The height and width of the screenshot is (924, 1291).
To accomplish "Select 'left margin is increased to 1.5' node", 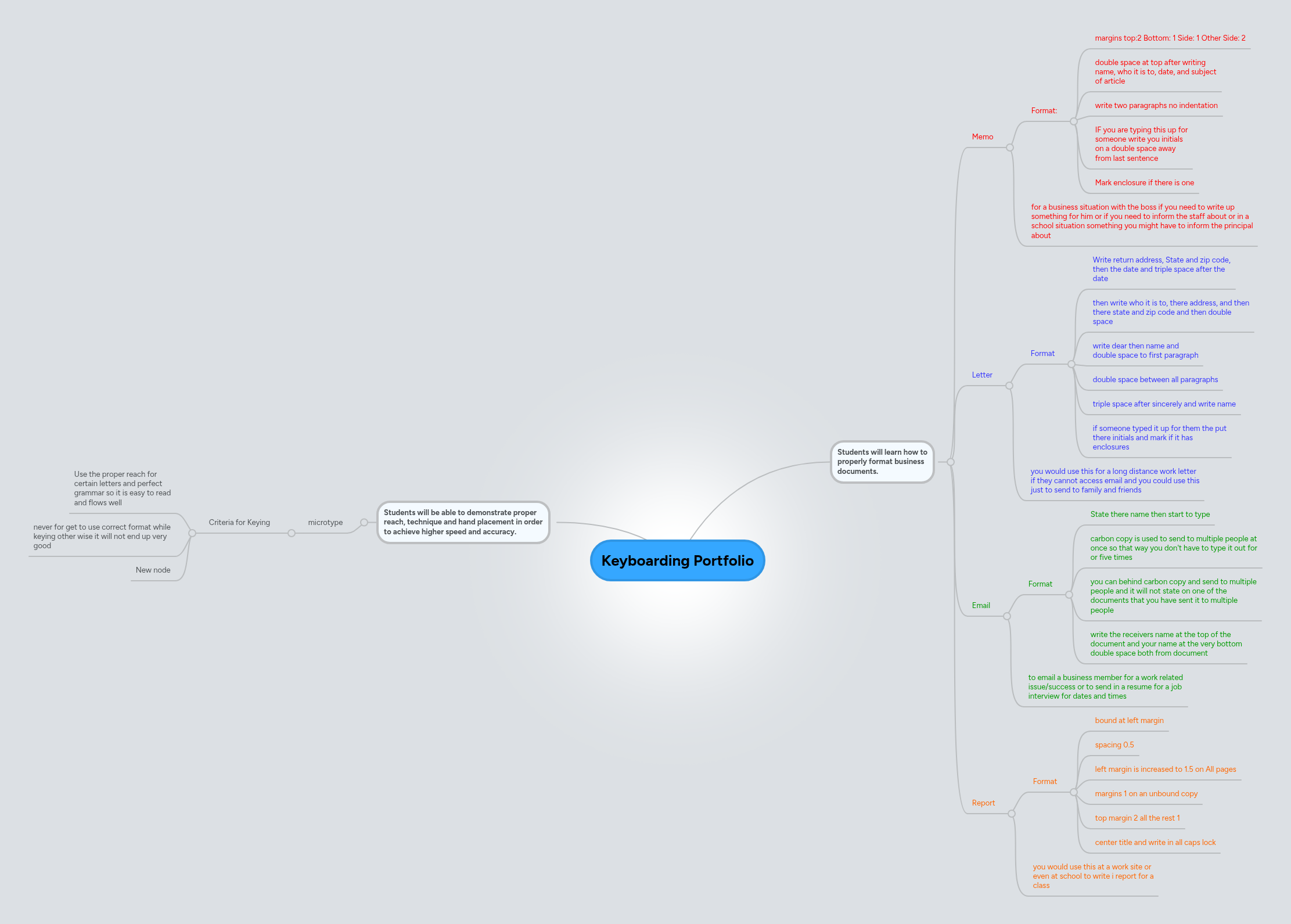I will coord(1166,770).
